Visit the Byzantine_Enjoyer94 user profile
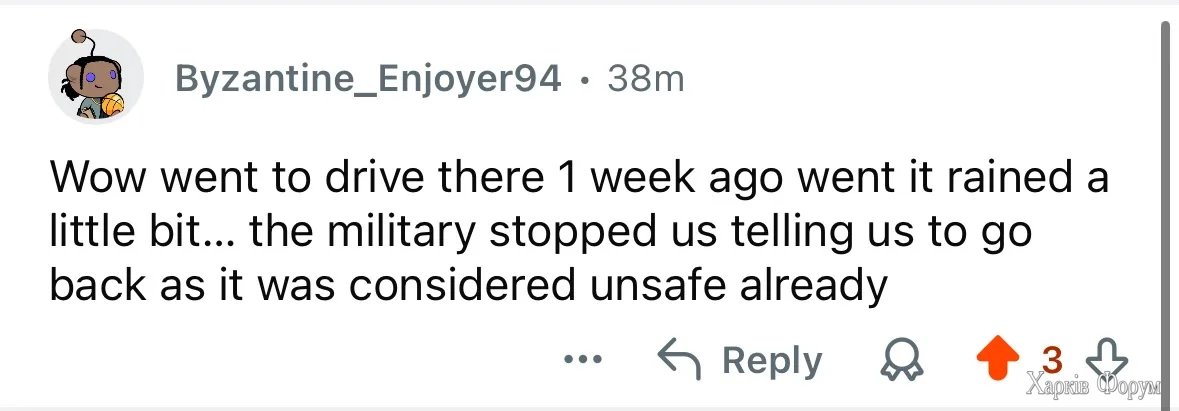 click(368, 78)
